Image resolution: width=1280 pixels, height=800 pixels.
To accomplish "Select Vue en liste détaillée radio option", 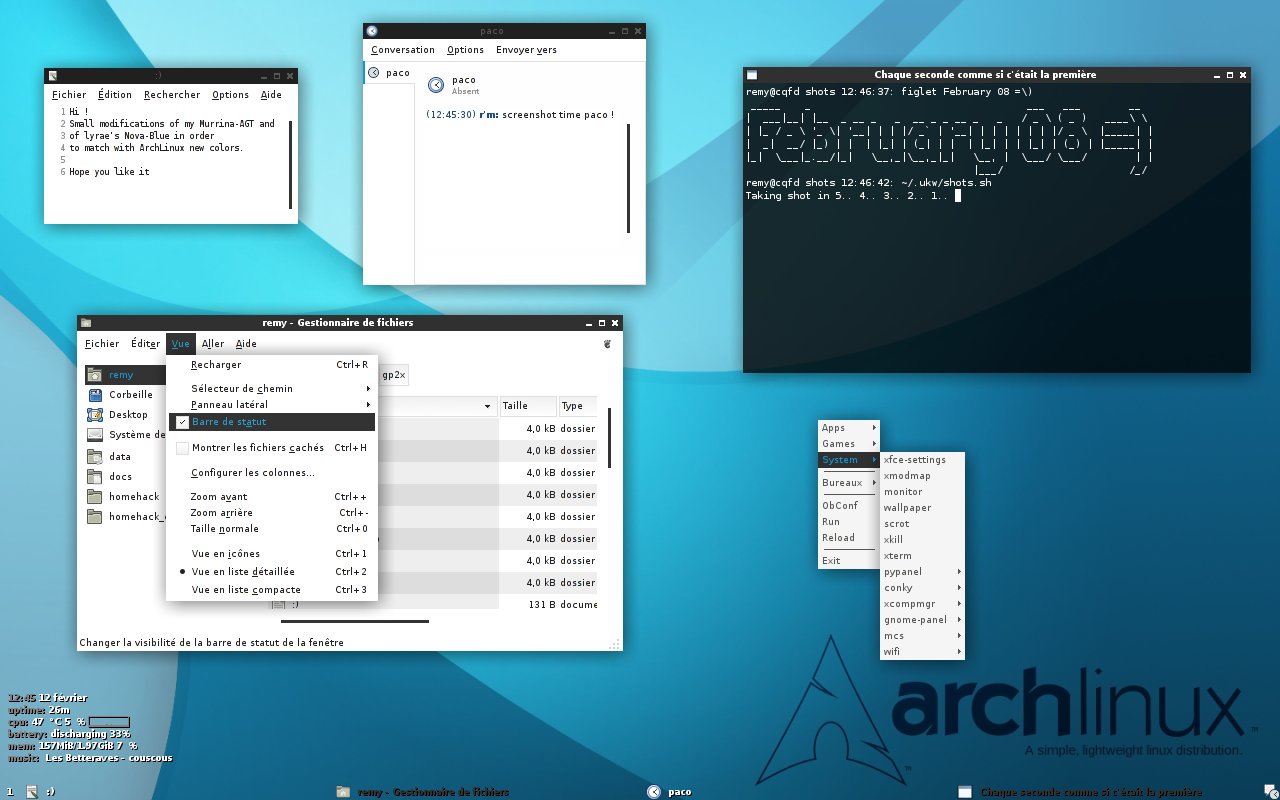I will coord(271,572).
